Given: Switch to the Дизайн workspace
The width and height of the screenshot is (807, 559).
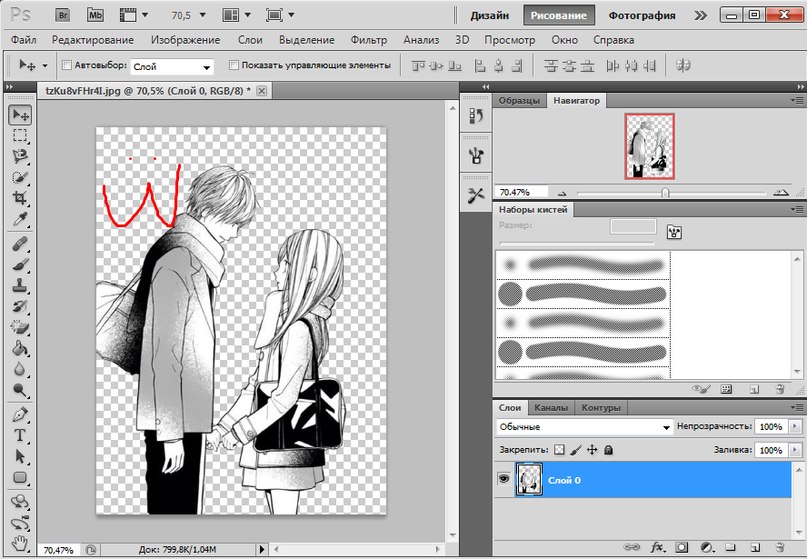Looking at the screenshot, I should 489,15.
